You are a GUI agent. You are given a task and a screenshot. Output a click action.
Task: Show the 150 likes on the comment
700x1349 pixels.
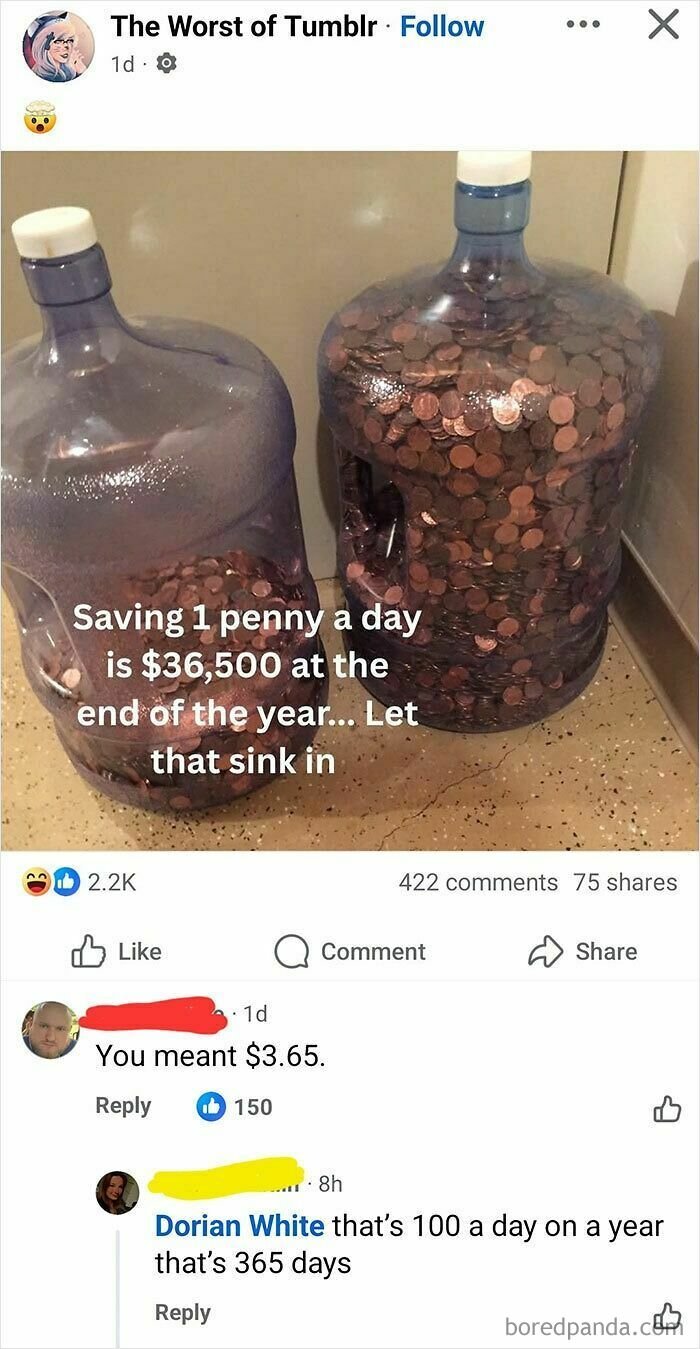pyautogui.click(x=235, y=1106)
